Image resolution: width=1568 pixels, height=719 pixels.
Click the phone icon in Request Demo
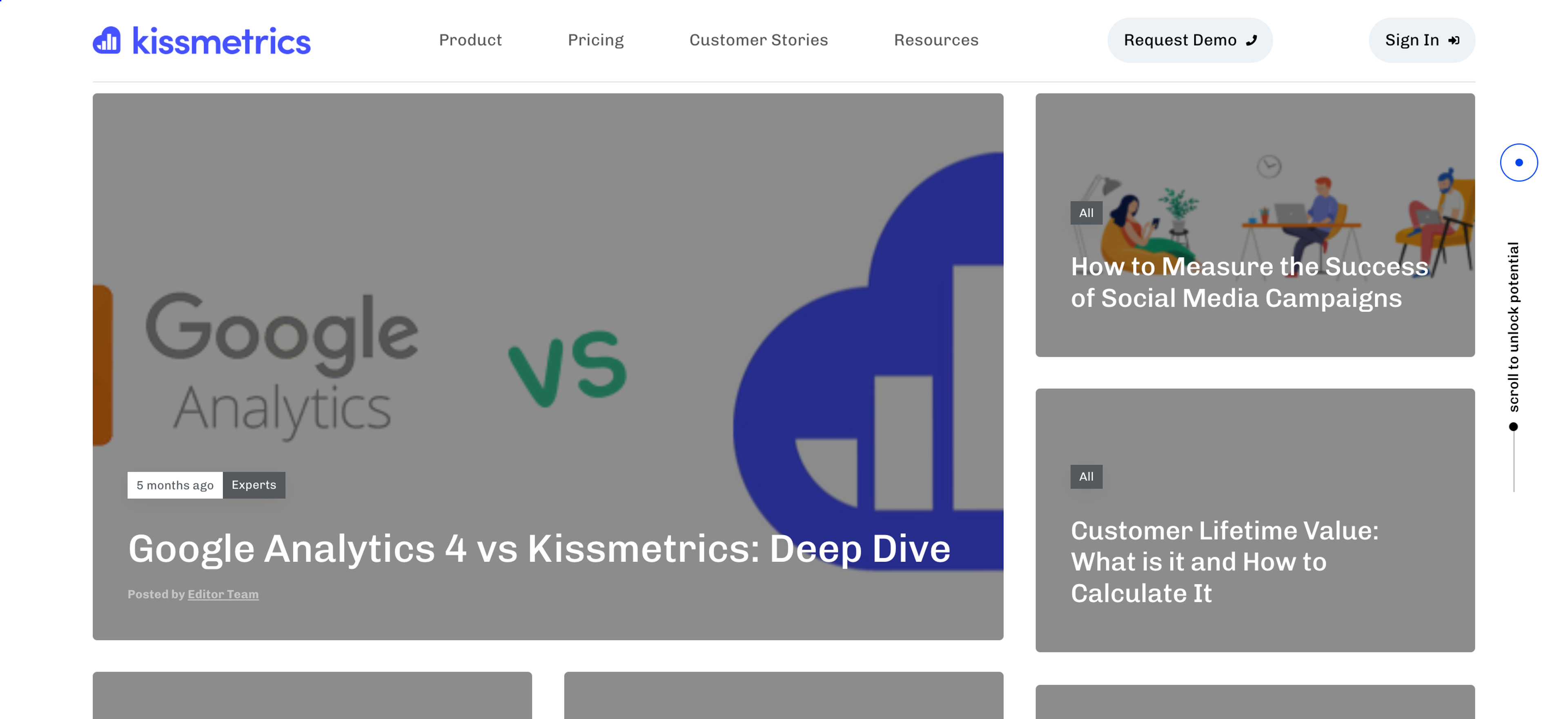[1252, 40]
